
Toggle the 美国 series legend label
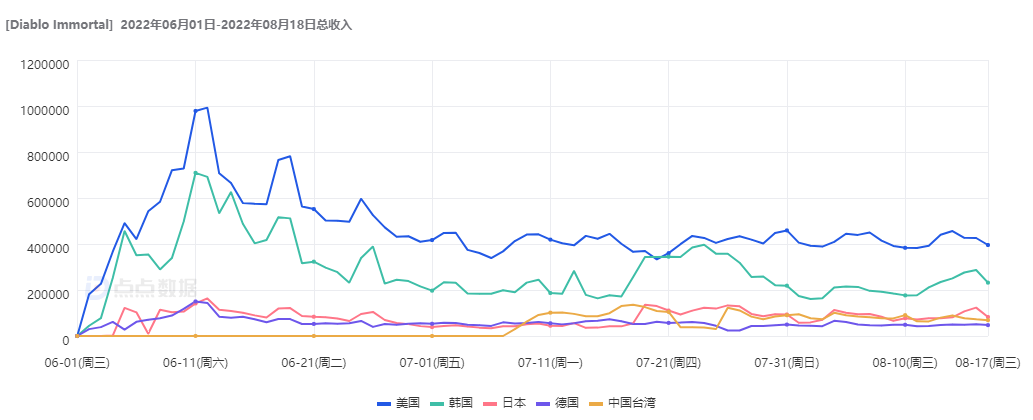pyautogui.click(x=407, y=403)
